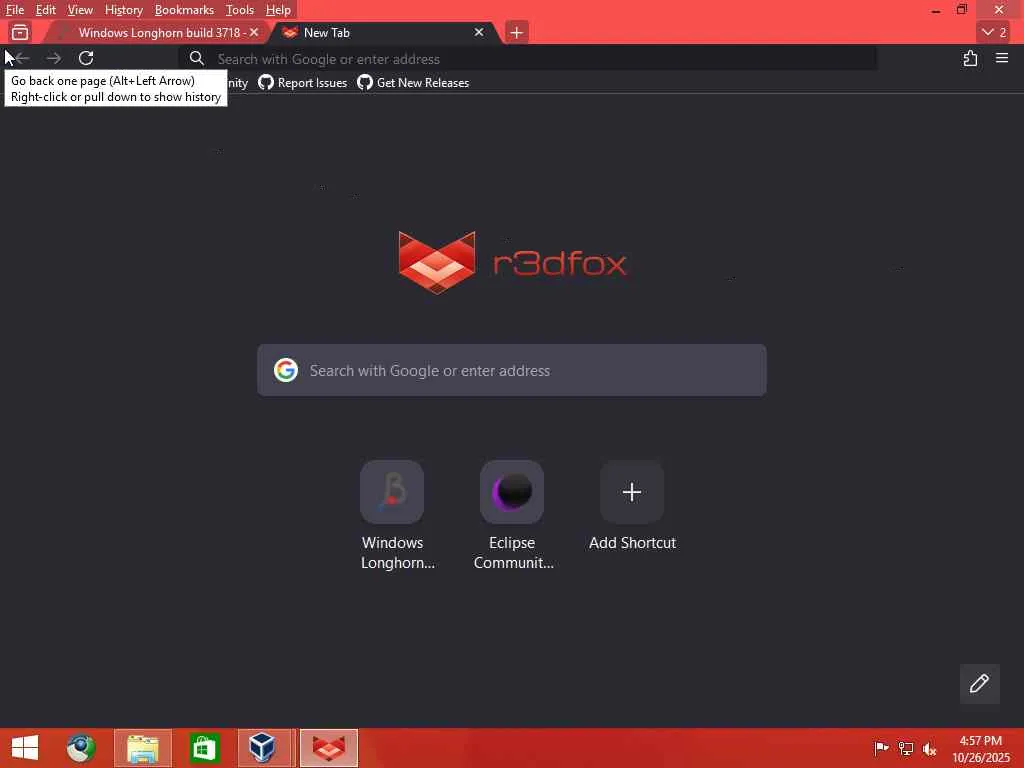
Task: Open Windows Store taskbar icon
Action: coord(204,748)
